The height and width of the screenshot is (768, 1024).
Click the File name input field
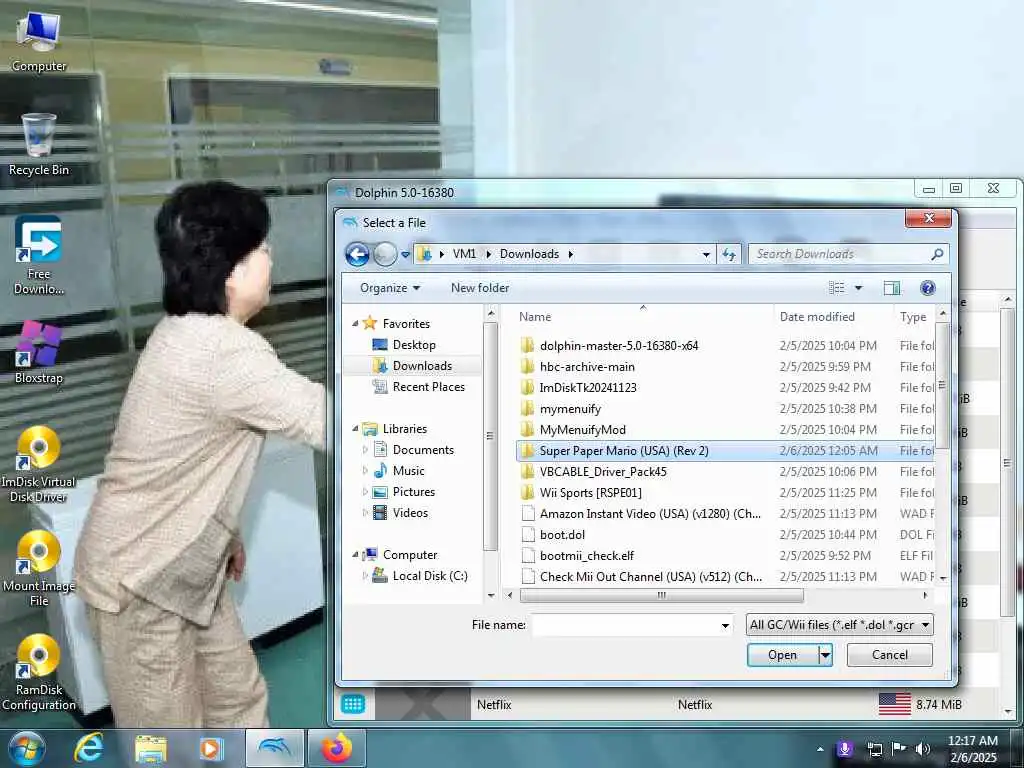[x=625, y=626]
